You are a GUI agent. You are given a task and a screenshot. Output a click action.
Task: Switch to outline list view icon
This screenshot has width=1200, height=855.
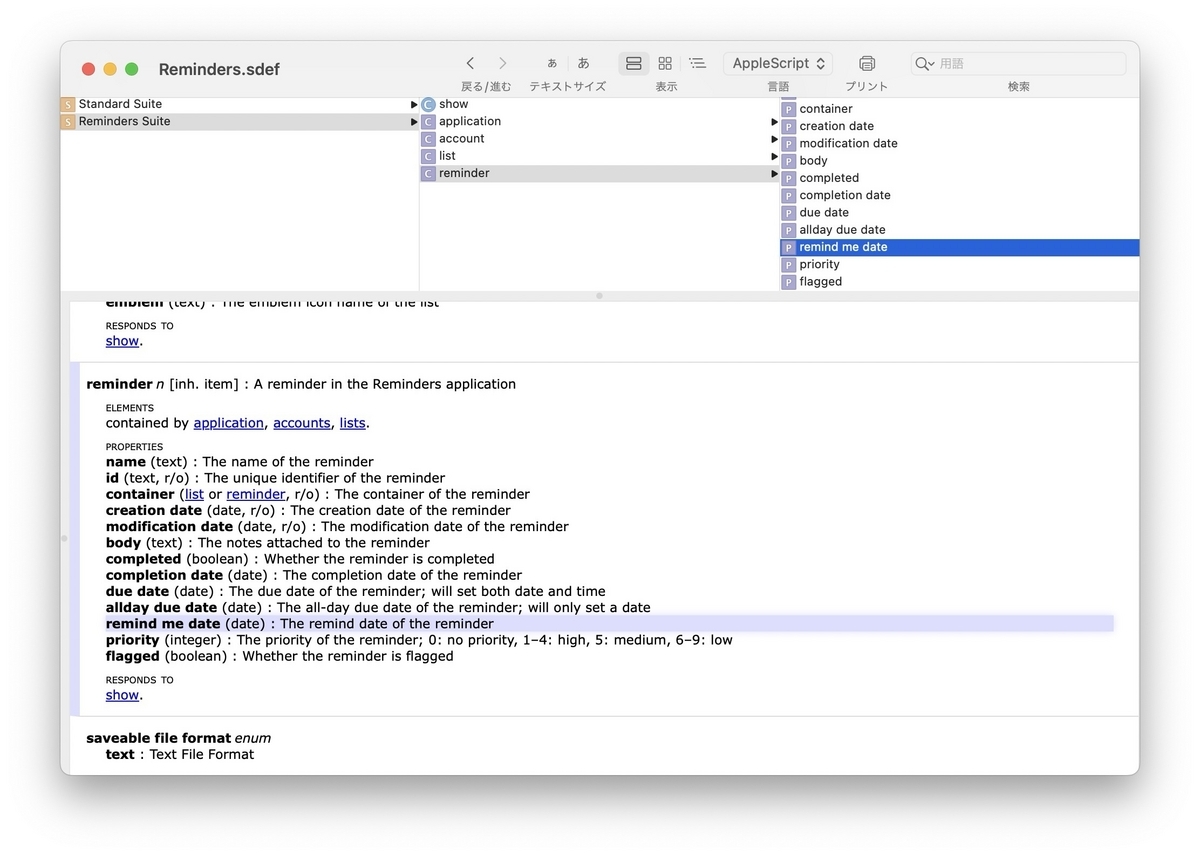[x=698, y=63]
